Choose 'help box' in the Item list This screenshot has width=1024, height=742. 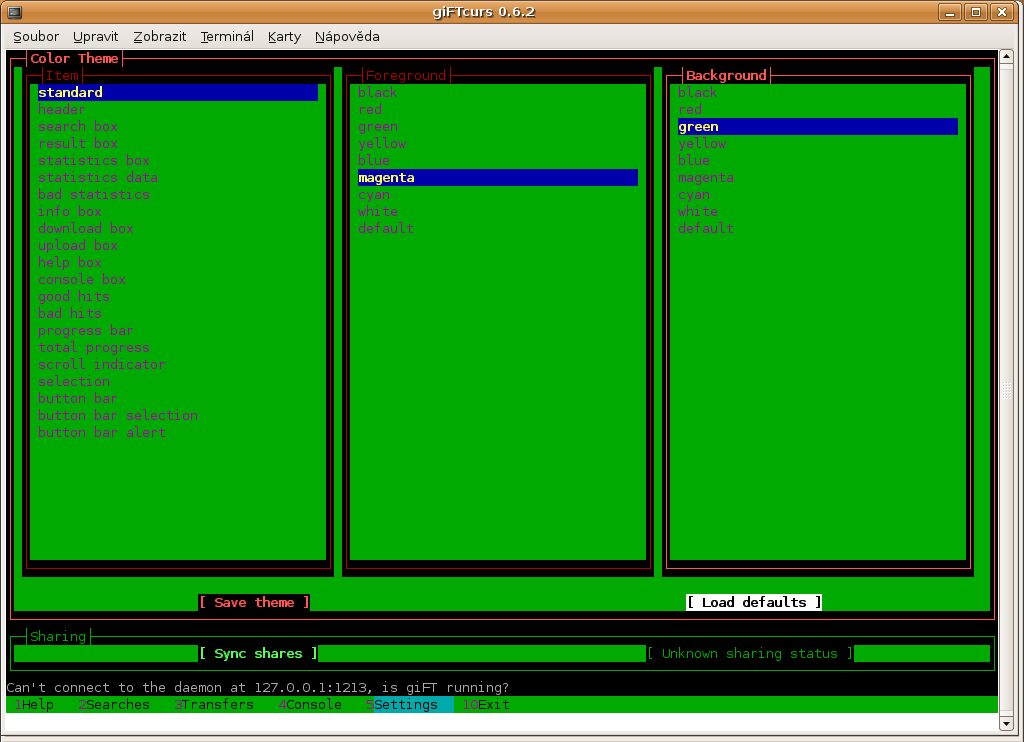pyautogui.click(x=69, y=262)
